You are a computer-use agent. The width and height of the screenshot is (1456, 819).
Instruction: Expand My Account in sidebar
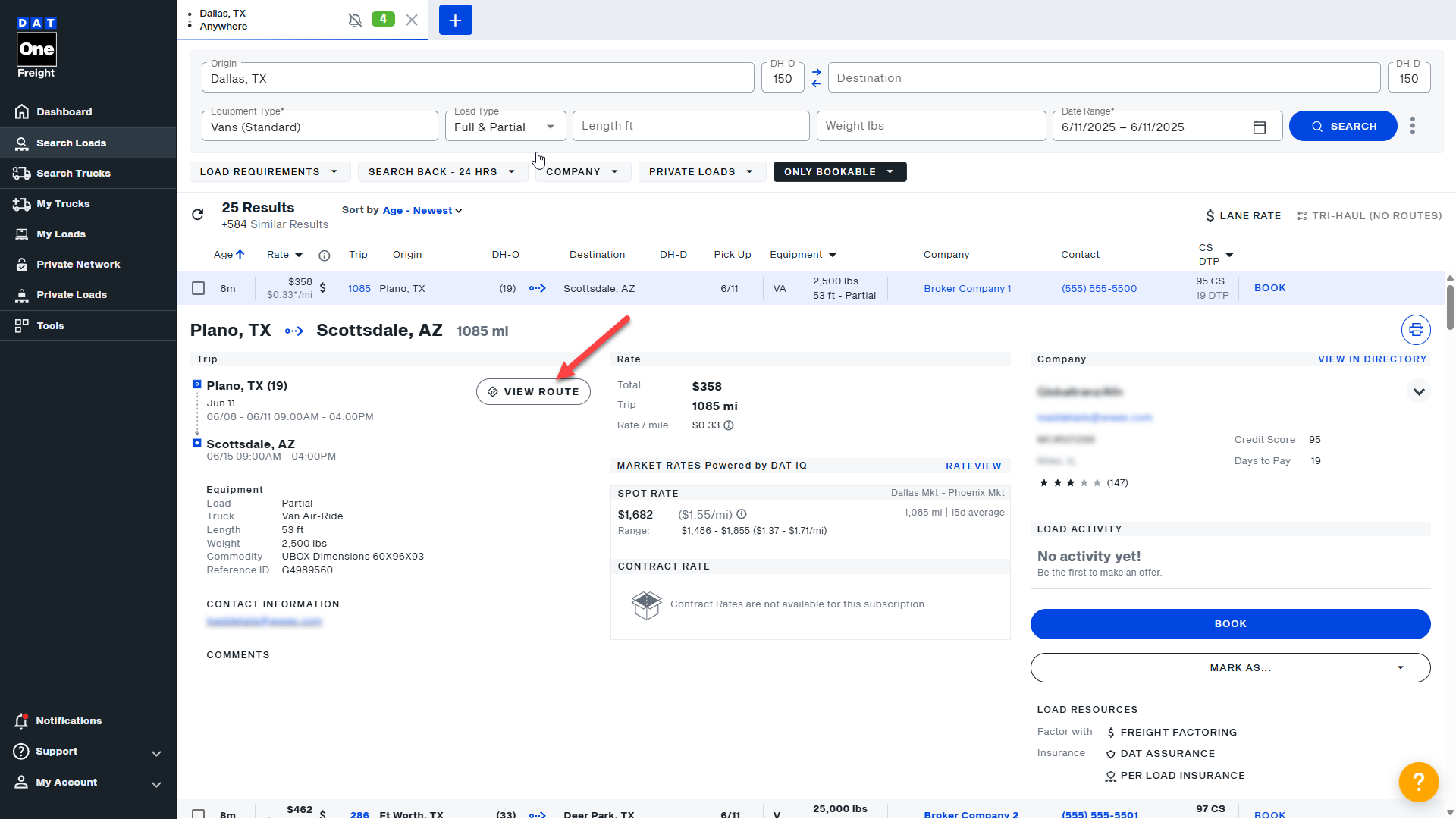pyautogui.click(x=88, y=783)
